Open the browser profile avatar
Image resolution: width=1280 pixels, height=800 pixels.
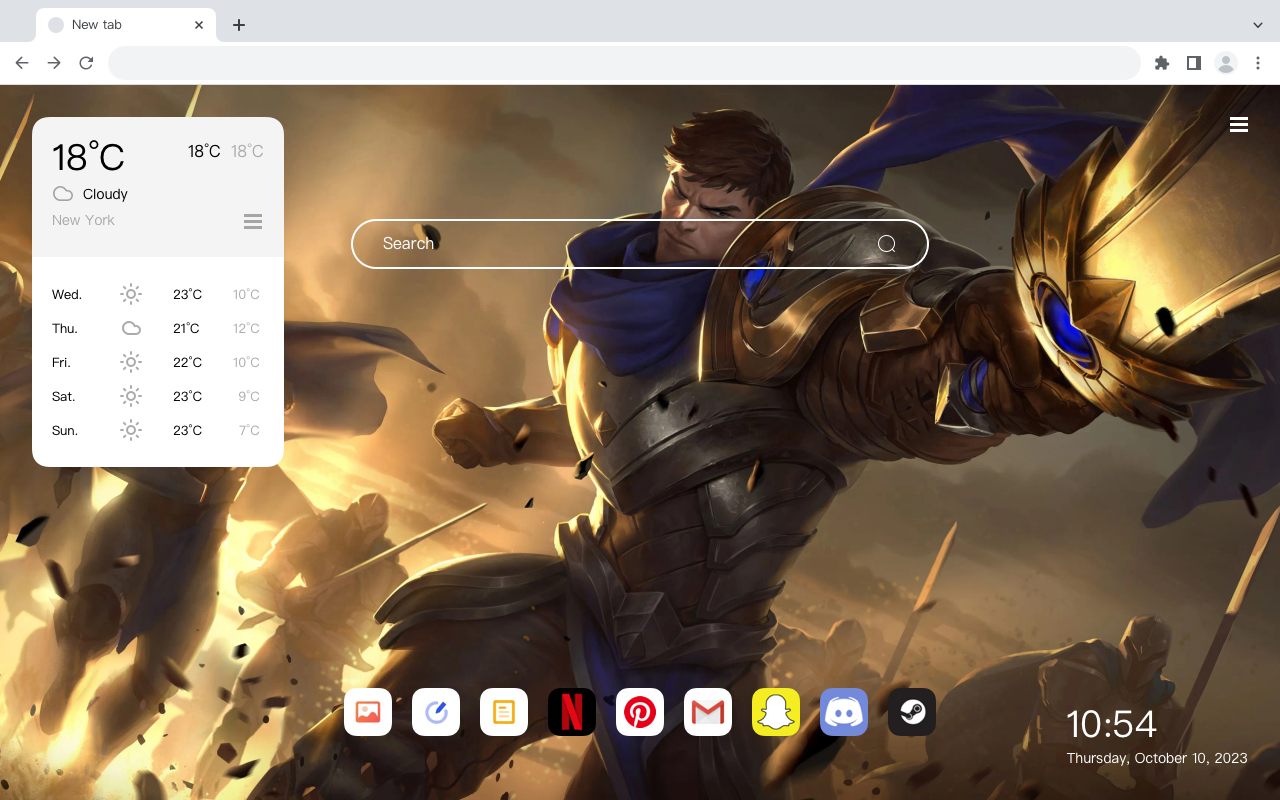(x=1226, y=63)
